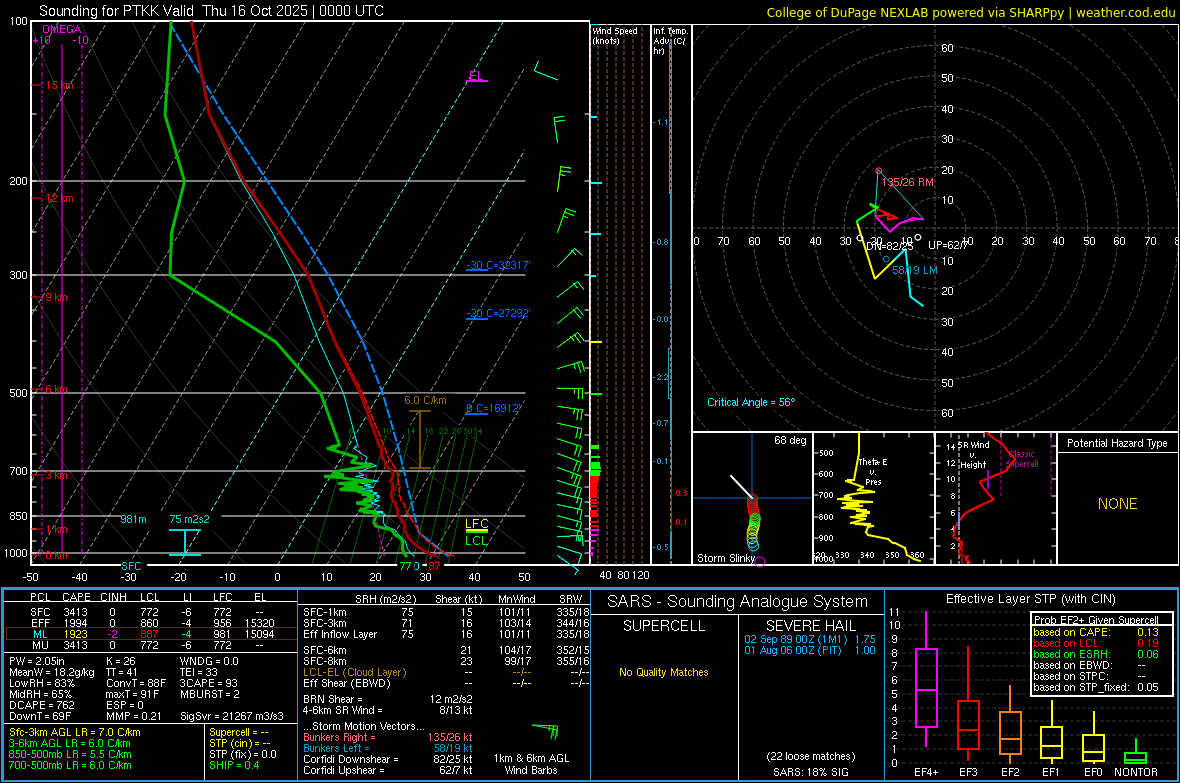The height and width of the screenshot is (783, 1180).
Task: Select the 01 Aug 06 00Z (PIT) hail match
Action: pos(810,650)
